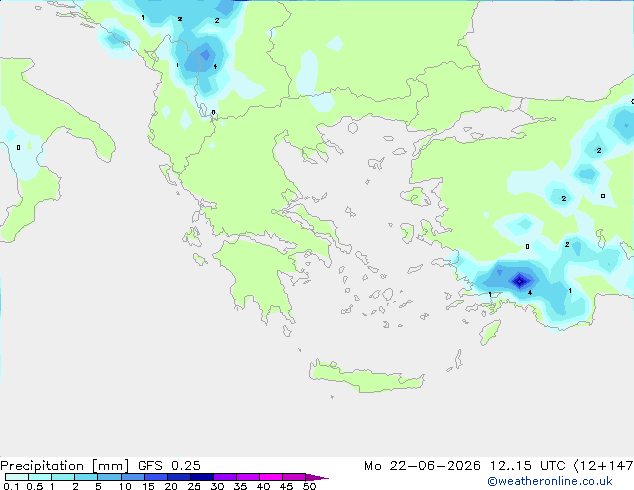Click the 0.1–0.5 mm legend color box
634x490 pixels.
tap(17, 477)
